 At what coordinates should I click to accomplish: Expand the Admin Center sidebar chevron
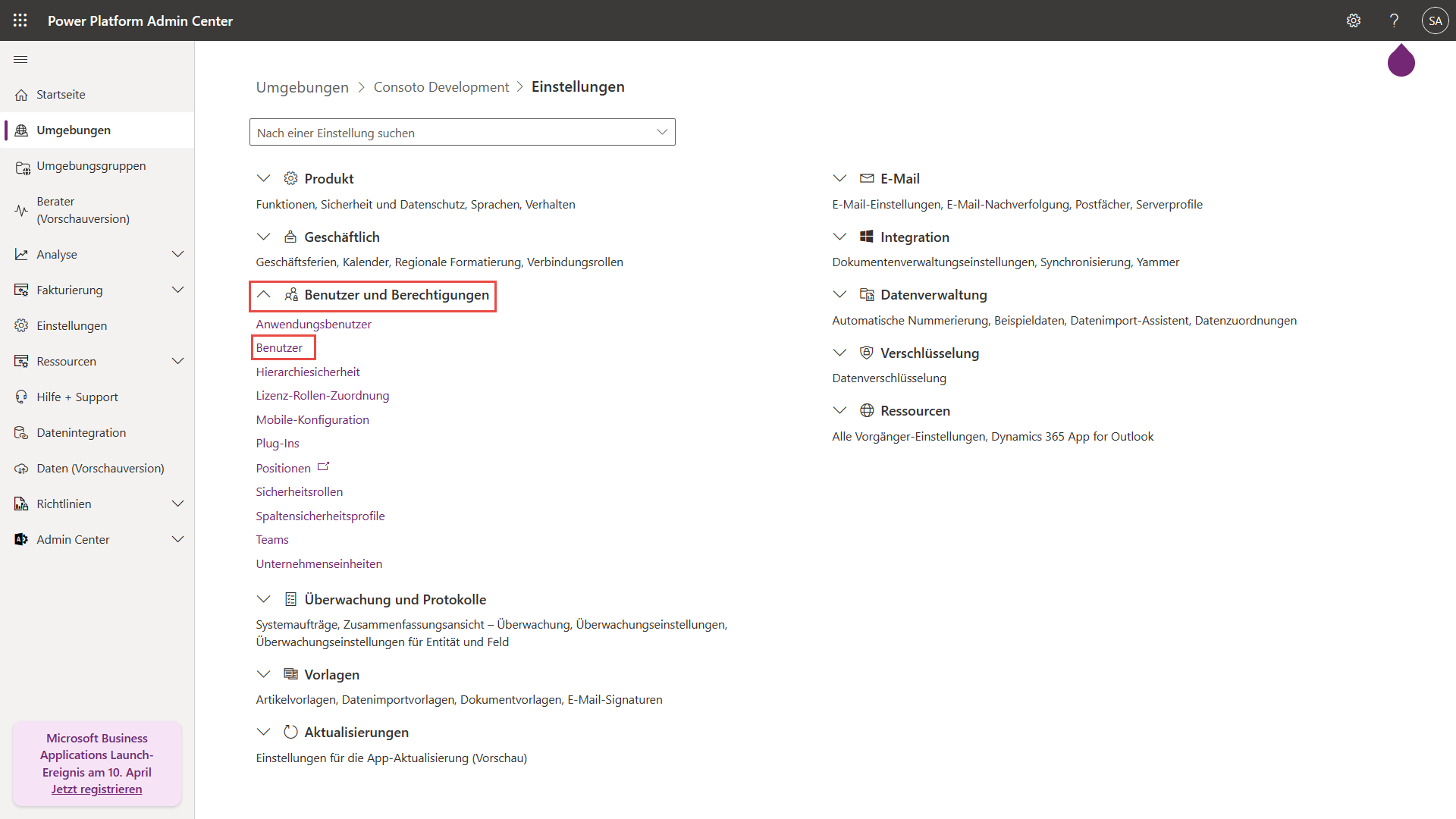[x=178, y=539]
